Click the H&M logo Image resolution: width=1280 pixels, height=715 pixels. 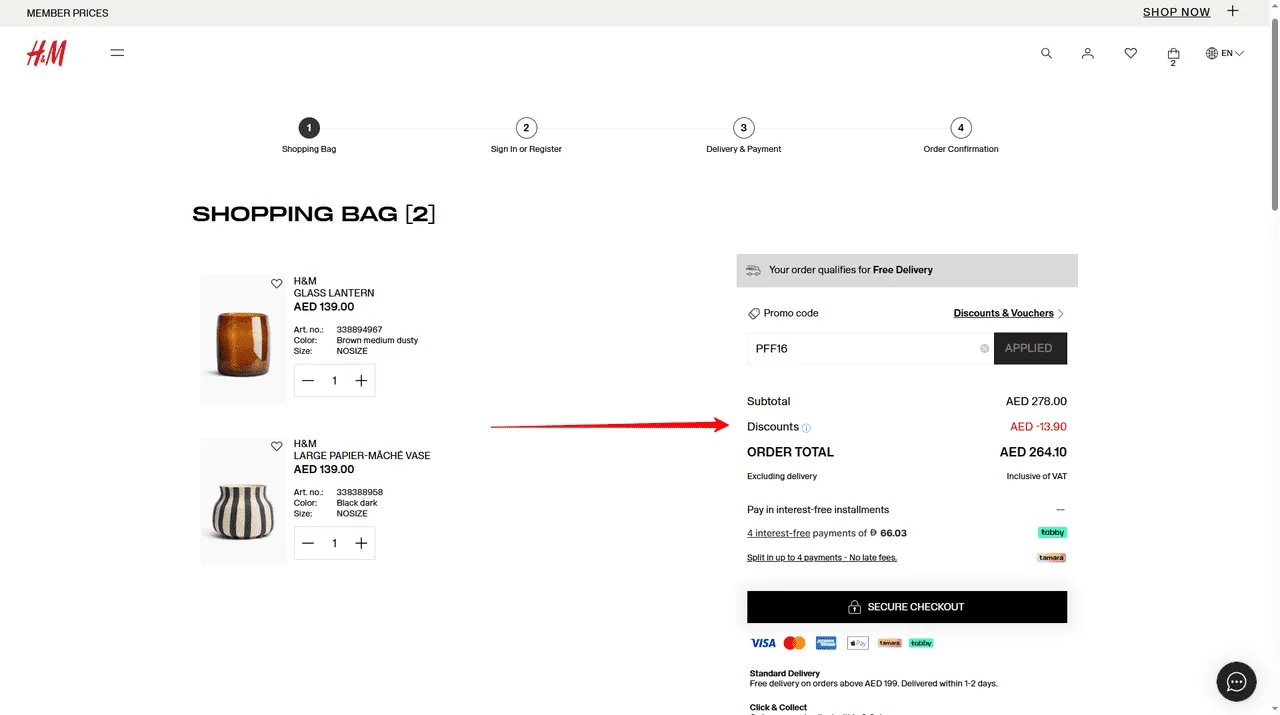coord(45,52)
